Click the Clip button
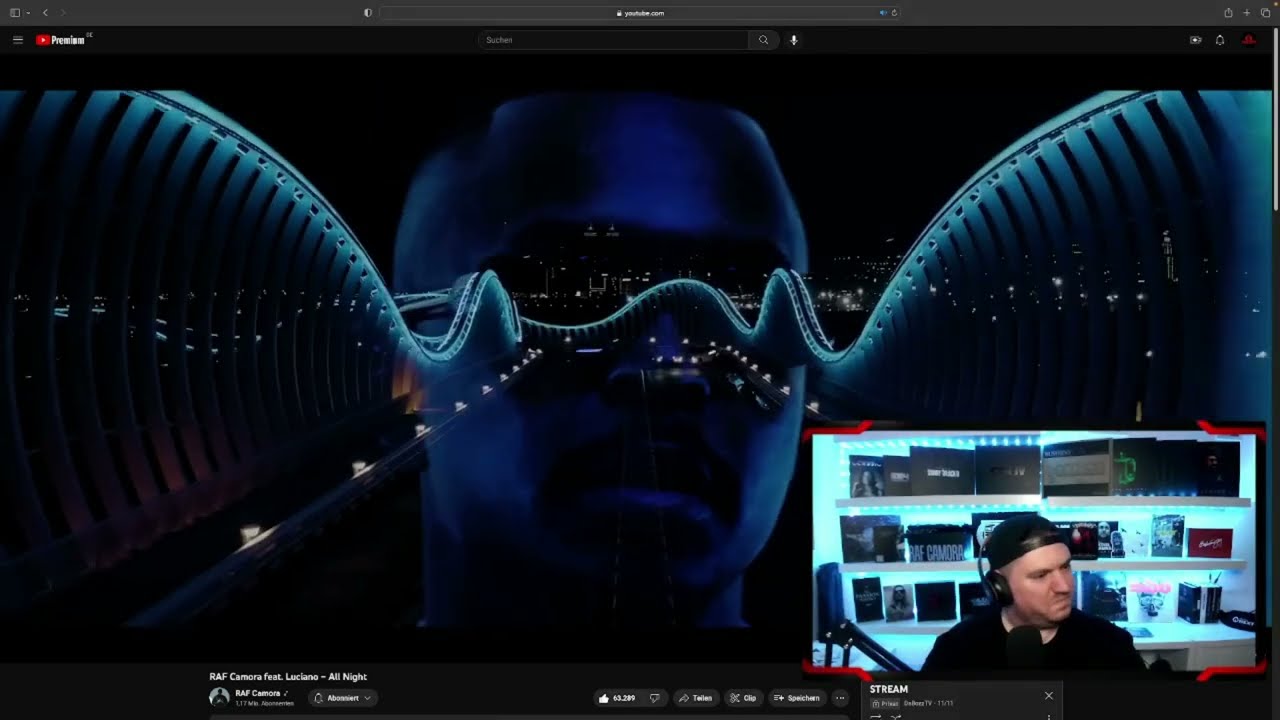1280x720 pixels. pyautogui.click(x=743, y=698)
